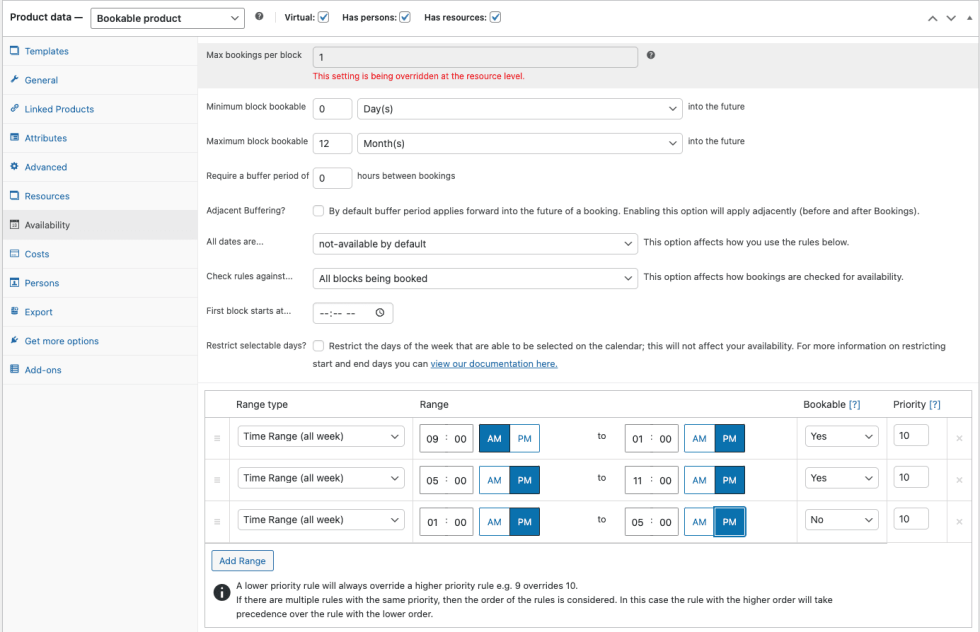Viewport: 980px width, 632px height.
Task: Click the buffer period hours field
Action: 332,178
